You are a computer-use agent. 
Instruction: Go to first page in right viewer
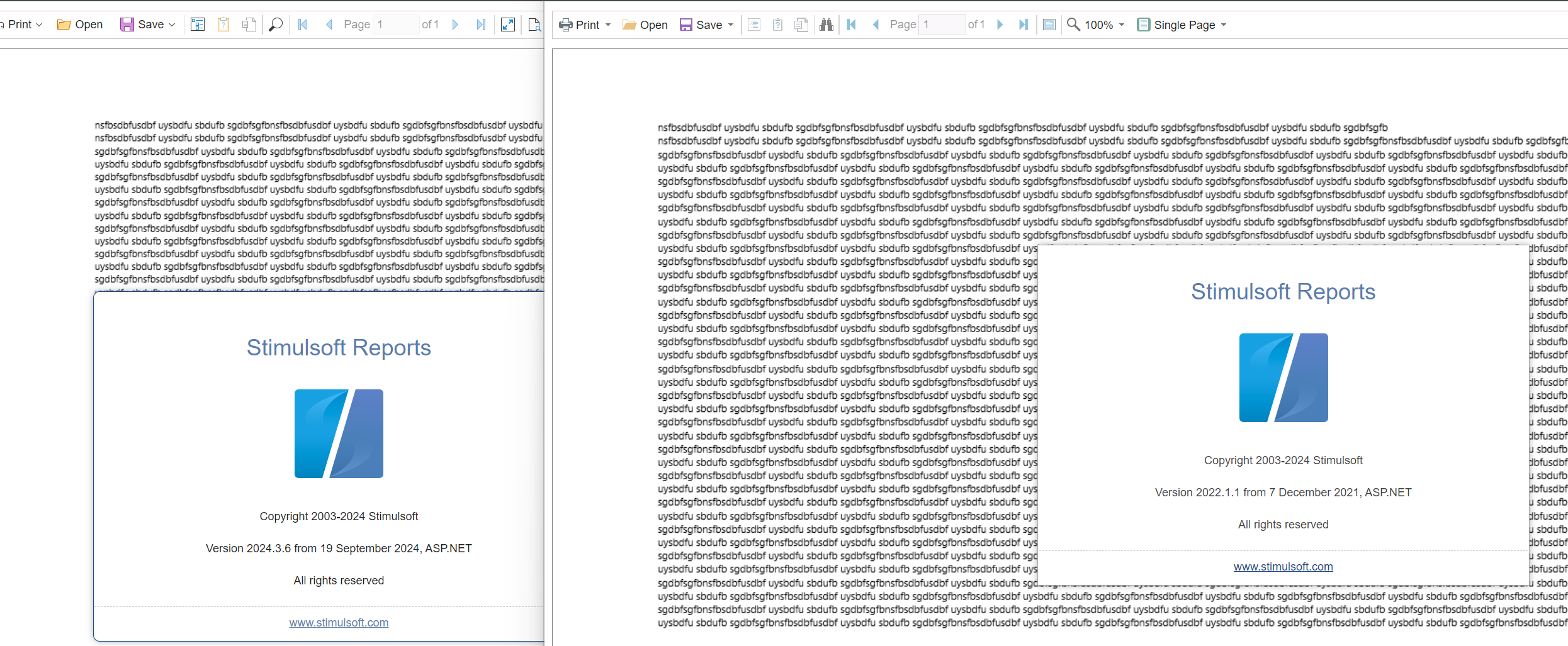[x=852, y=25]
